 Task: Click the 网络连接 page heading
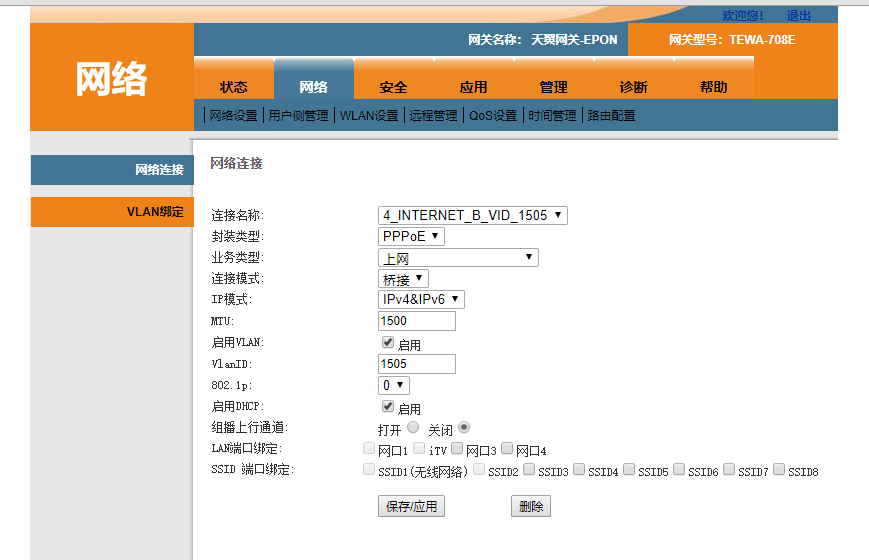(236, 164)
